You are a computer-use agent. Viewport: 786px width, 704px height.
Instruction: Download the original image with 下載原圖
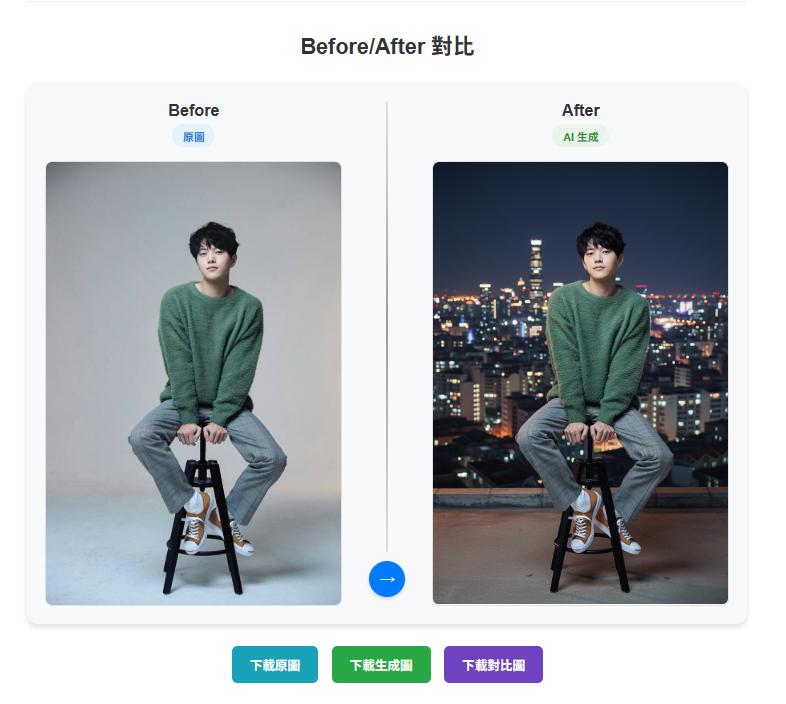pyautogui.click(x=275, y=664)
